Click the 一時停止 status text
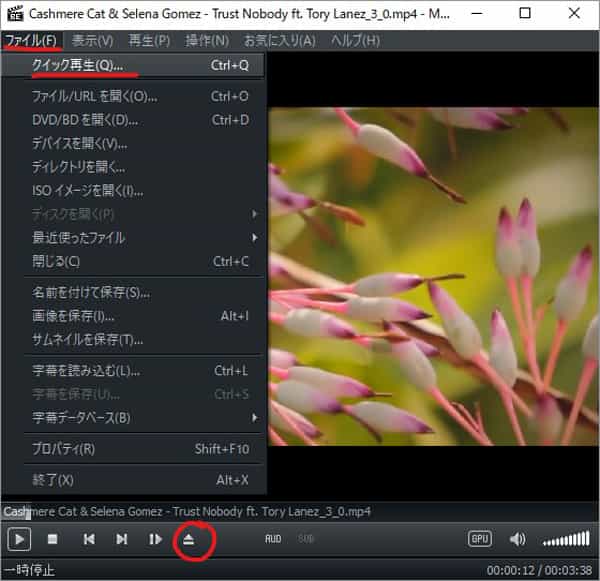This screenshot has width=600, height=581. (x=30, y=570)
